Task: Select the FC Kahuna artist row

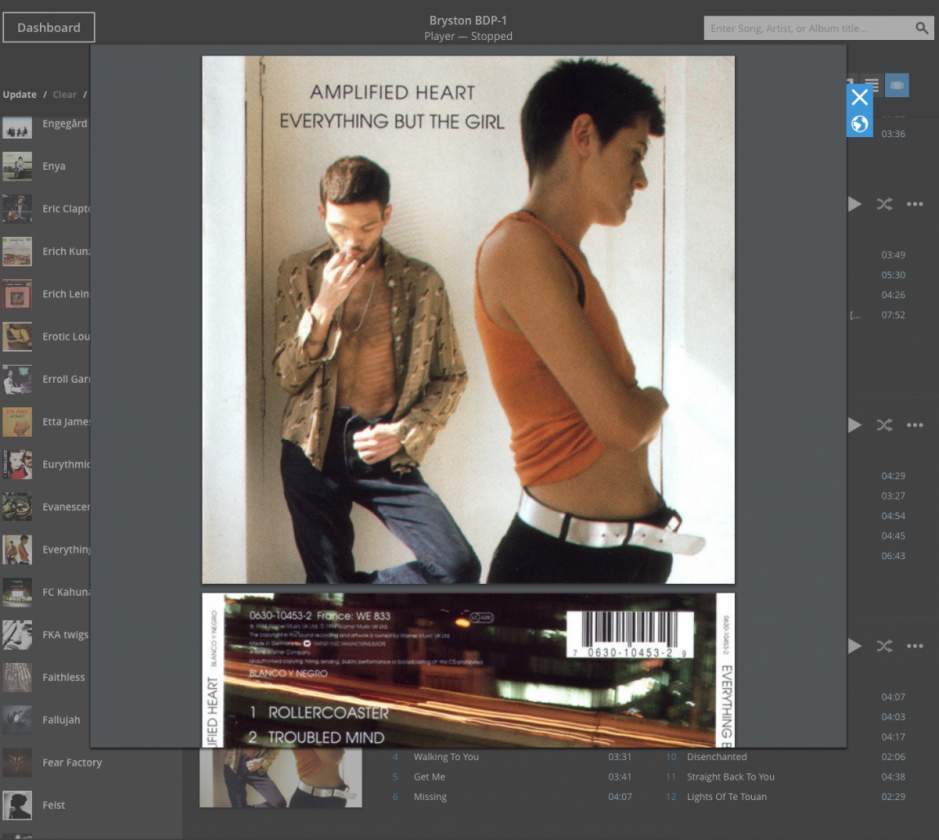Action: point(46,592)
